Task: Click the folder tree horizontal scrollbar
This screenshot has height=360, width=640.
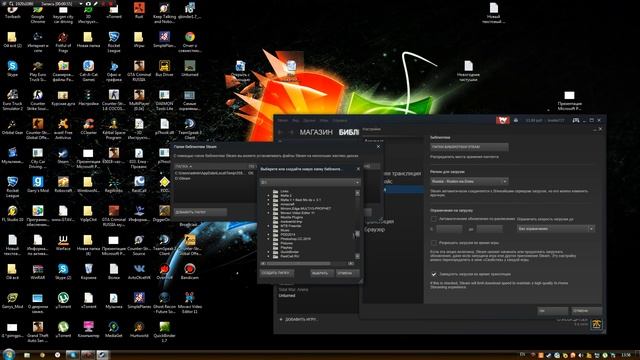Action: 307,263
